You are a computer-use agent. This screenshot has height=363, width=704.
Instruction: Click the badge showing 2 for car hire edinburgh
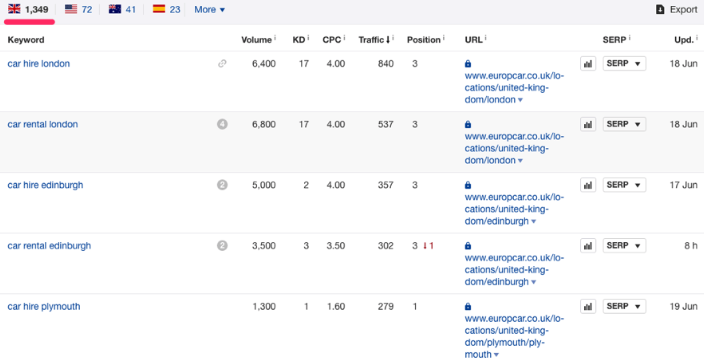(222, 185)
